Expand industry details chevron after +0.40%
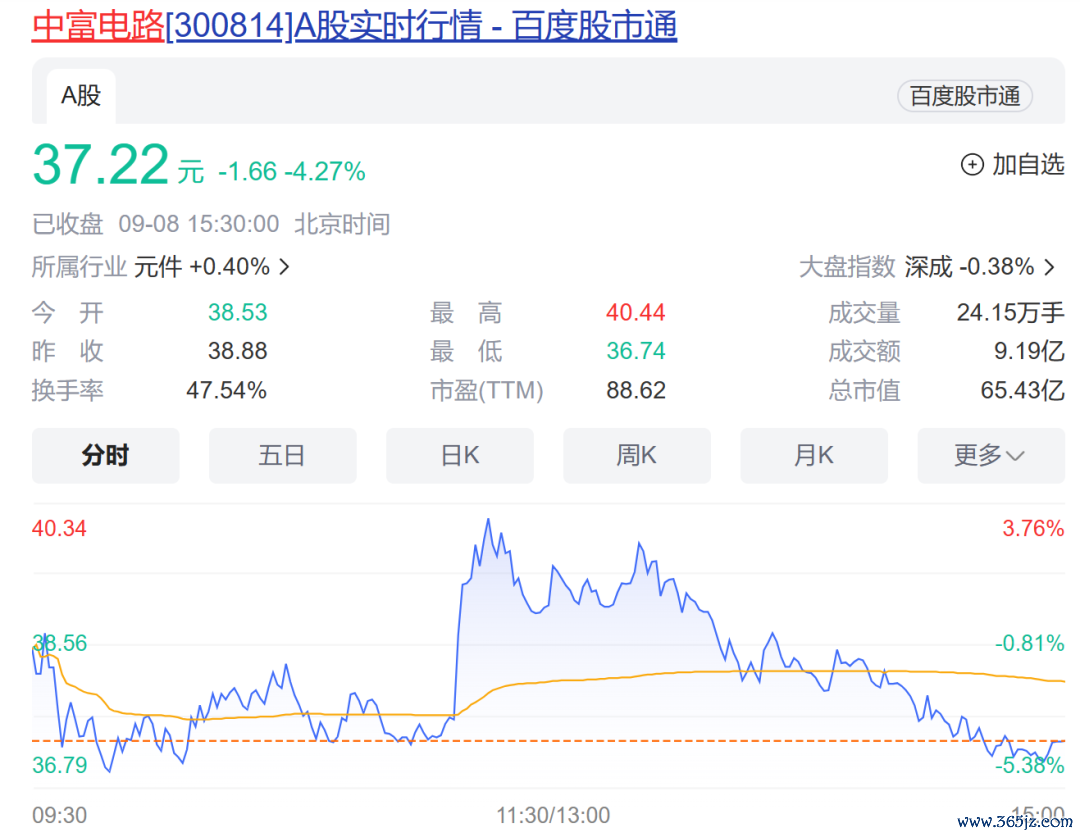The image size is (1080, 837). click(x=284, y=267)
